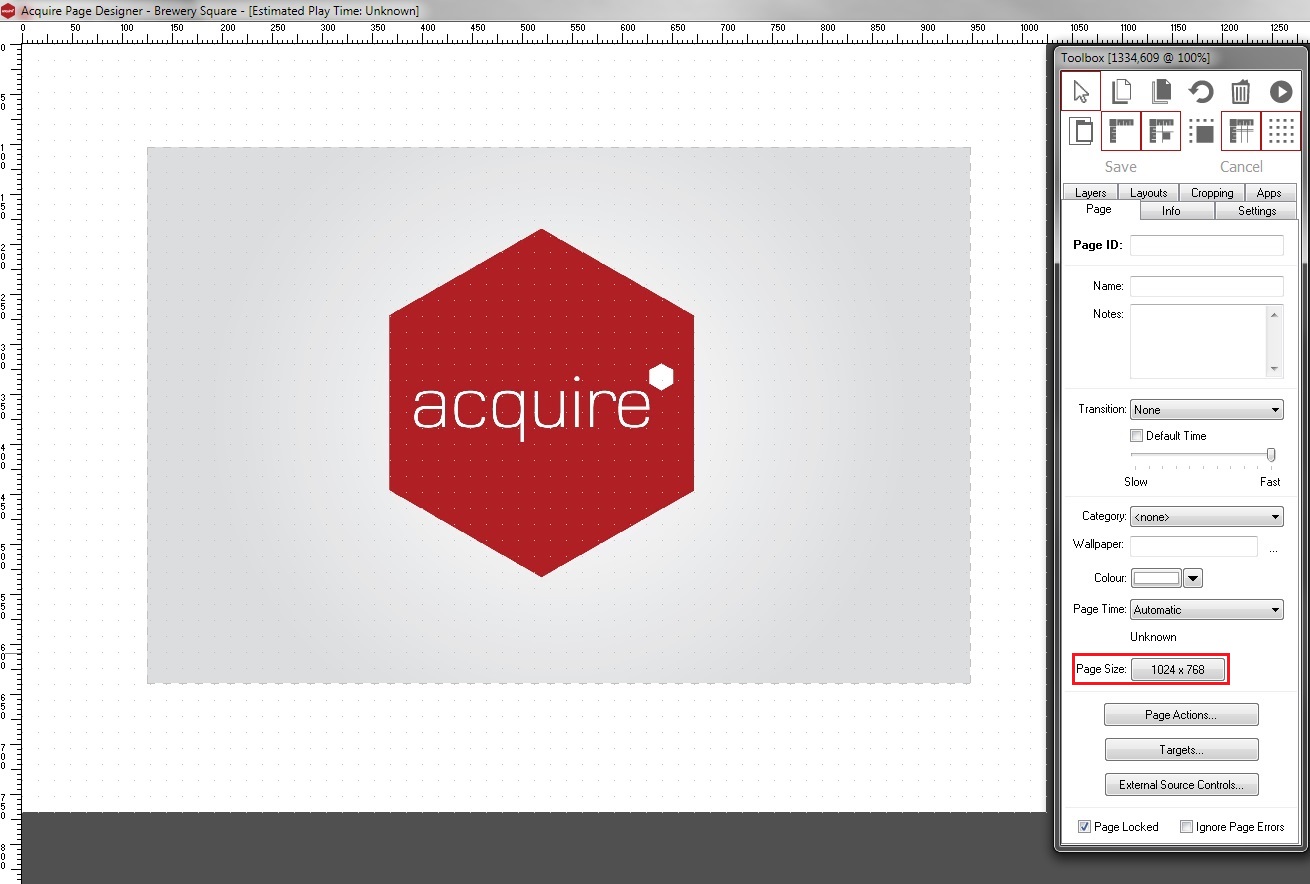Click the Targets button

pyautogui.click(x=1181, y=750)
